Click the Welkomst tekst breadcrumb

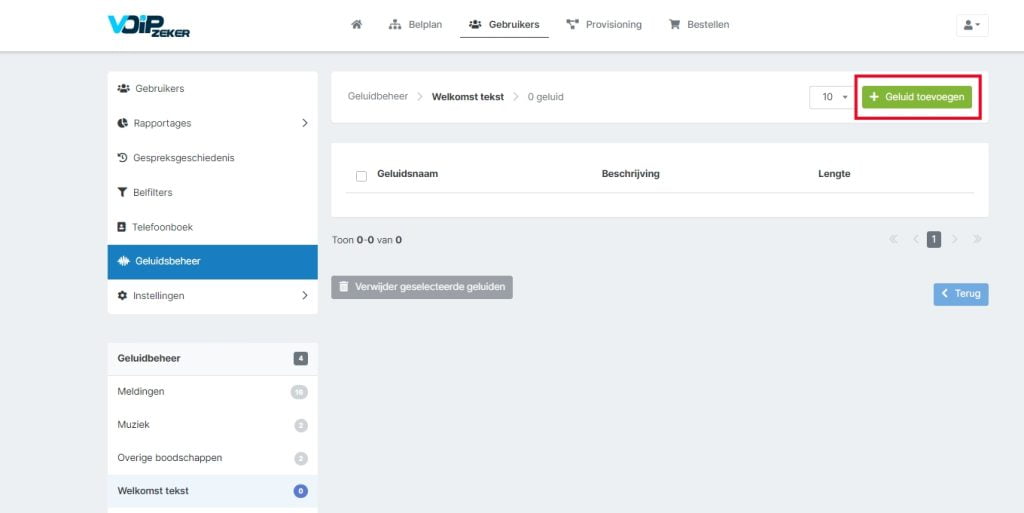[468, 97]
